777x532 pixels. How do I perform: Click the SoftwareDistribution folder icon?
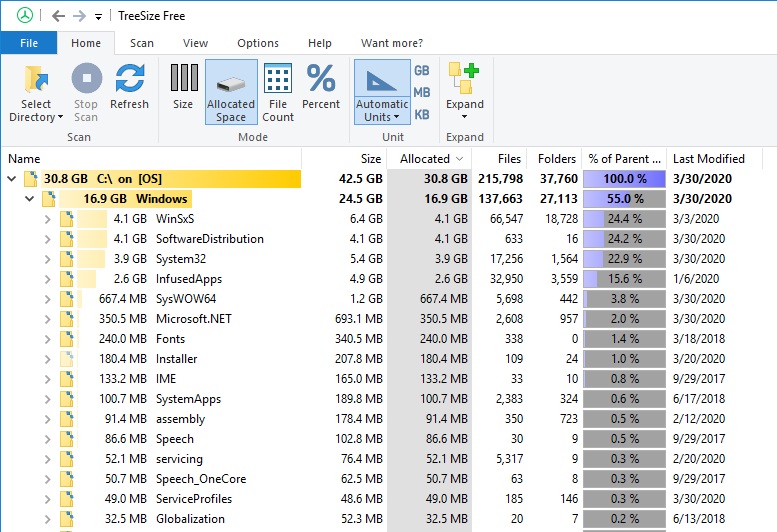coord(67,239)
